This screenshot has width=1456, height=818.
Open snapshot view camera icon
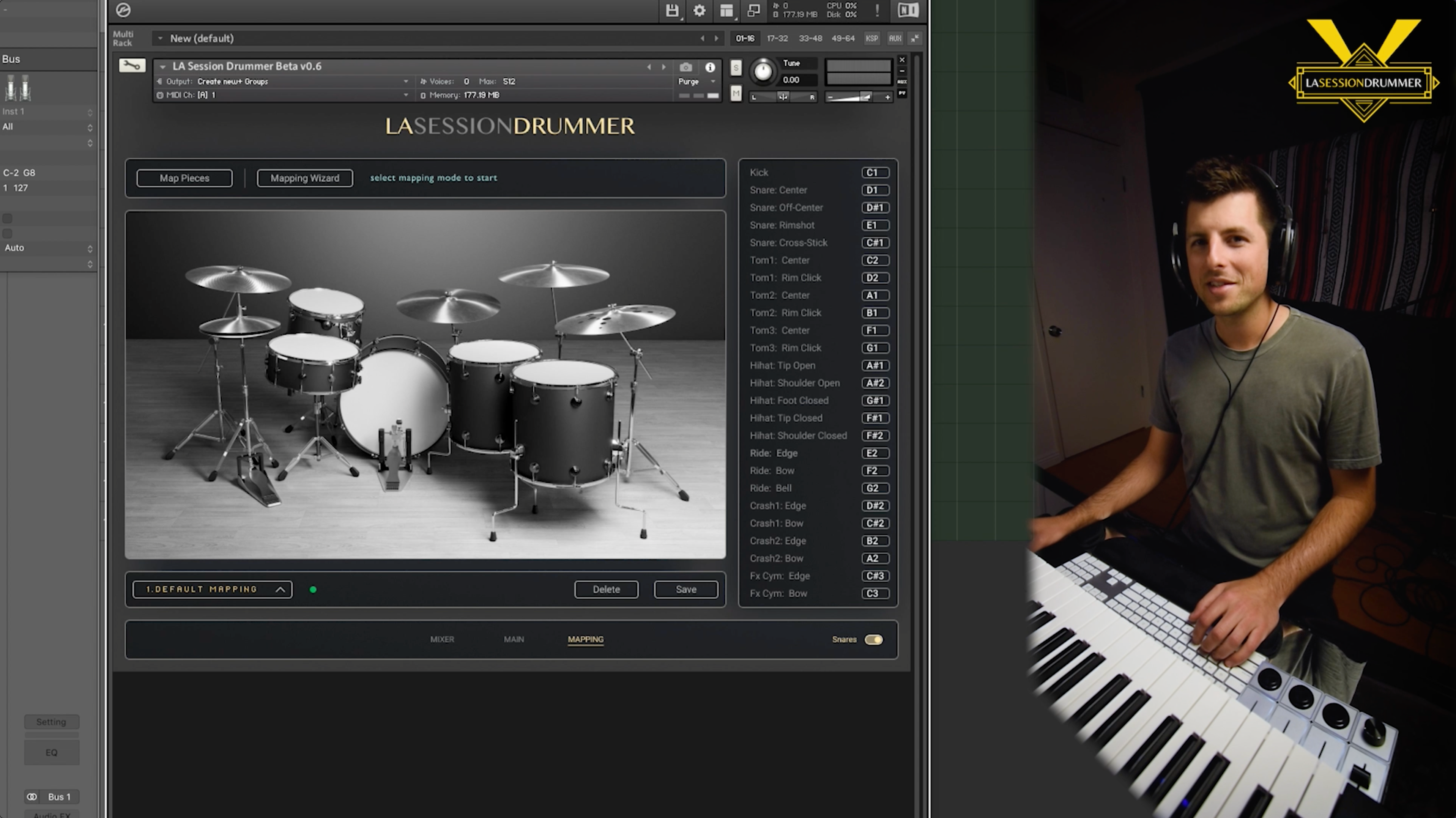point(685,67)
